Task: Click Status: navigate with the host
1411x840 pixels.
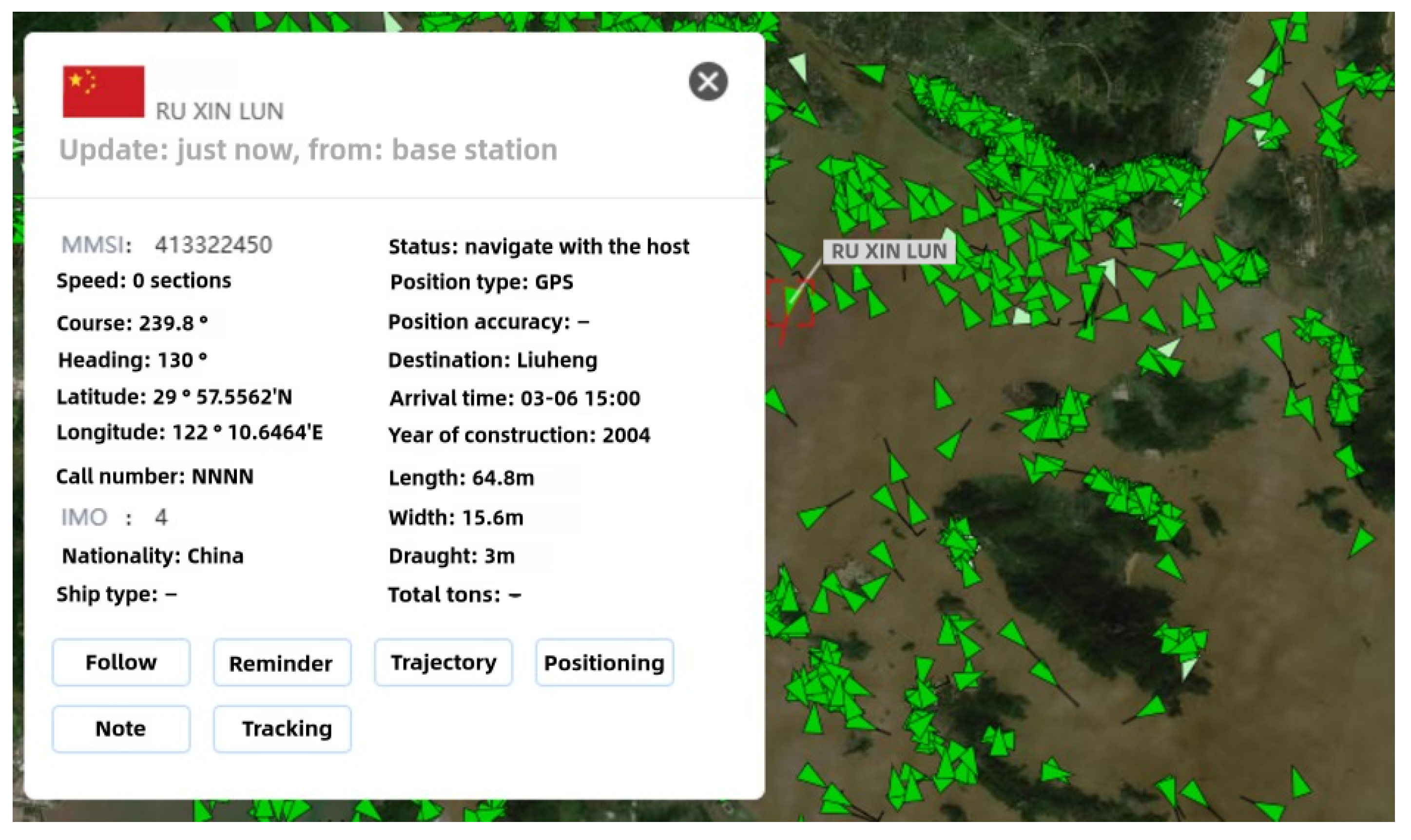Action: (x=539, y=247)
